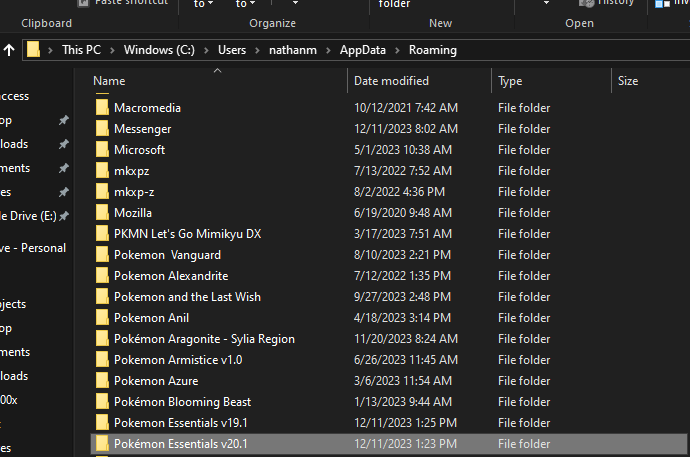Viewport: 690px width, 457px height.
Task: Click Roaming in the breadcrumb
Action: coord(433,50)
